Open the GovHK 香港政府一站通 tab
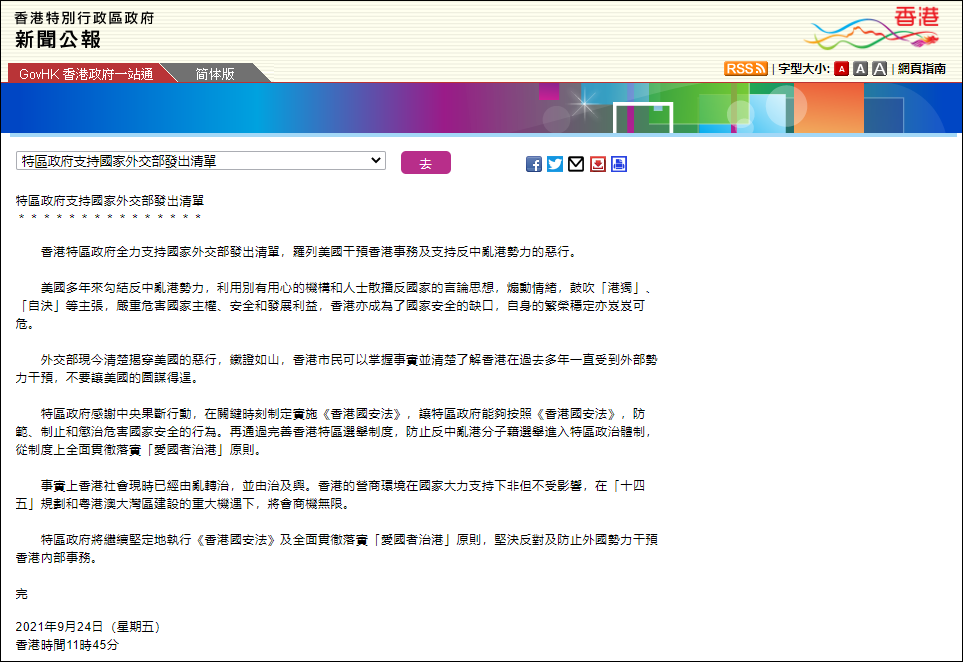 [86, 74]
